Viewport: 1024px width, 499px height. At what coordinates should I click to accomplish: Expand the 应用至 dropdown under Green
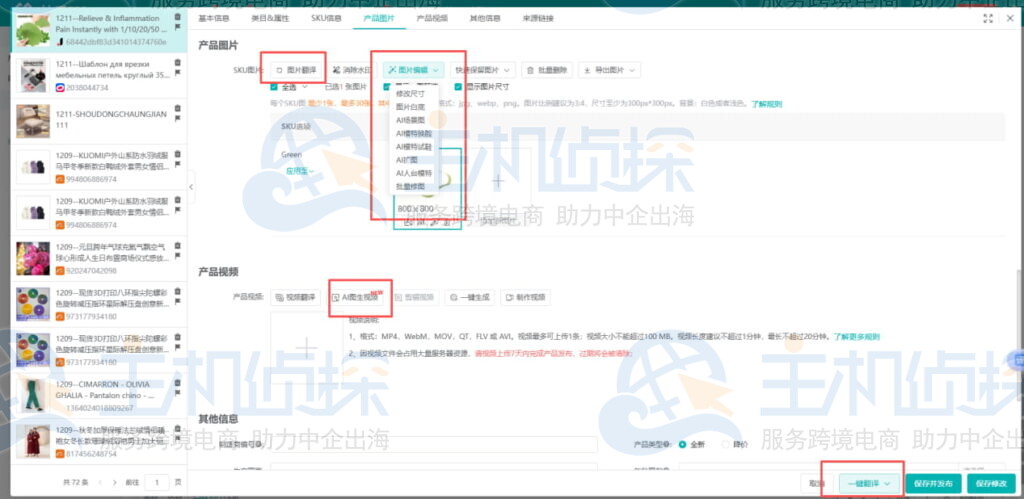(300, 171)
